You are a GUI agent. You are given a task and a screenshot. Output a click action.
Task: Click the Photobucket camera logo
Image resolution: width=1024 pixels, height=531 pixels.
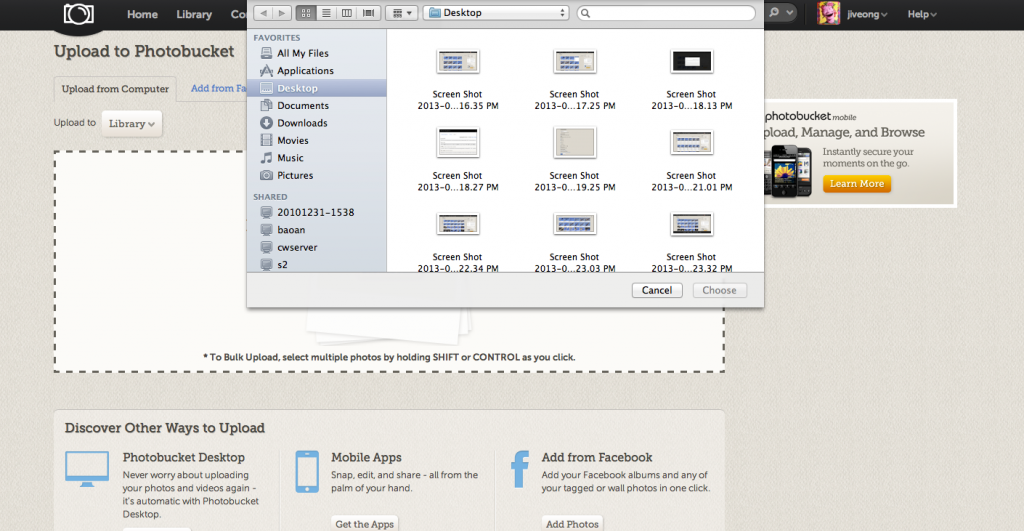pos(78,14)
